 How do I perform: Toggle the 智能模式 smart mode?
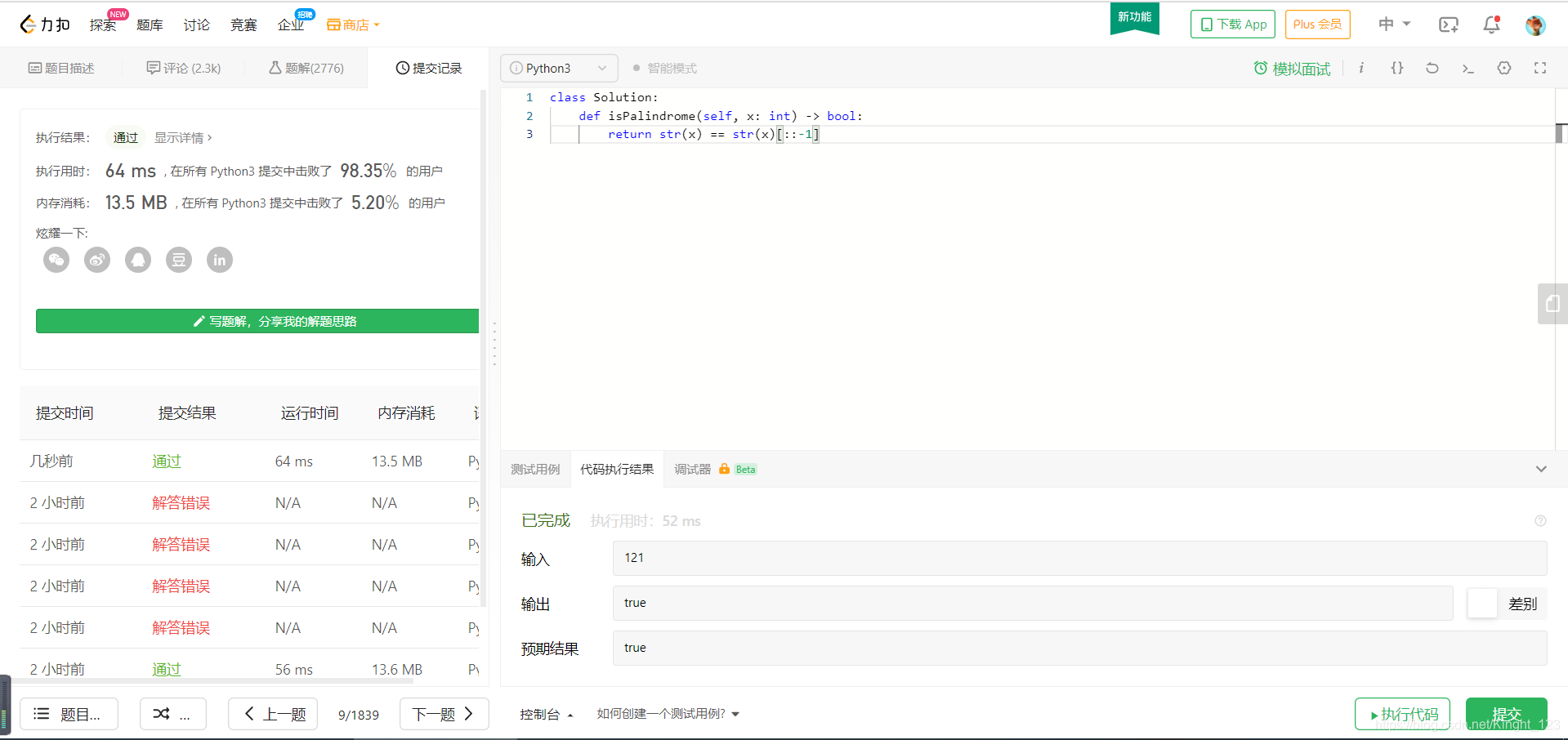coord(665,69)
